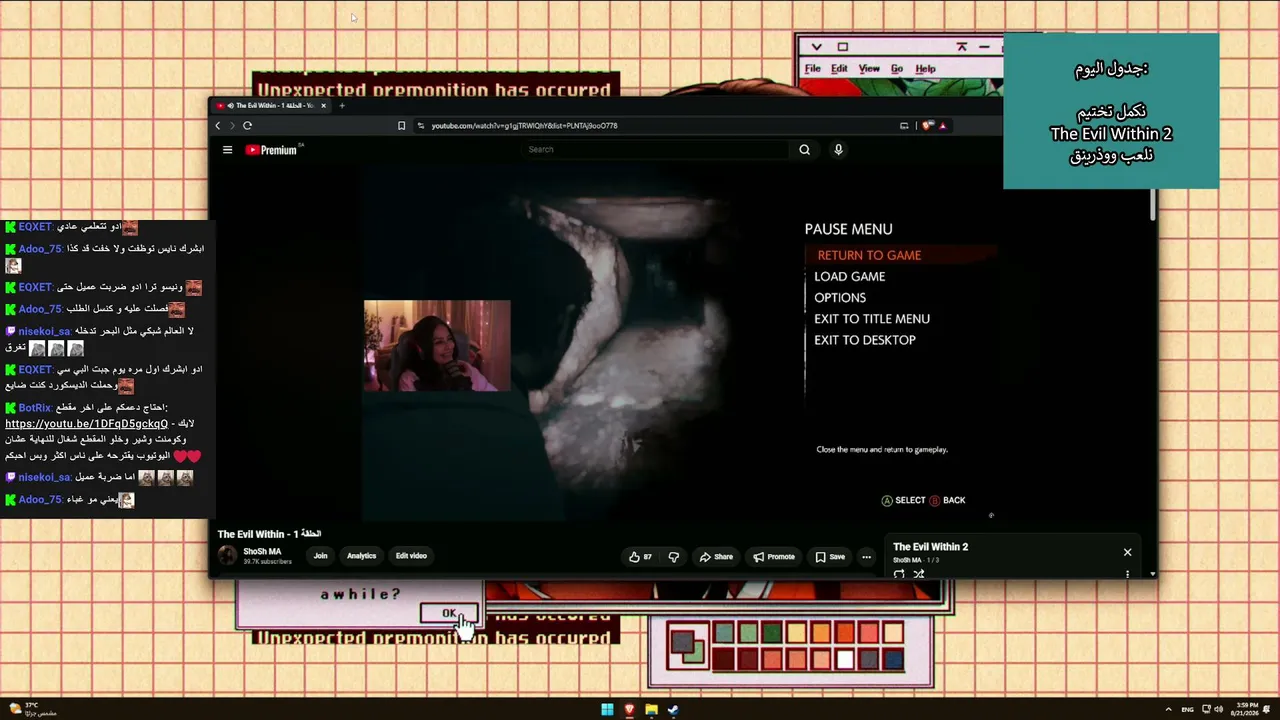Open View menu in the retro window
The image size is (1280, 720).
click(x=870, y=69)
